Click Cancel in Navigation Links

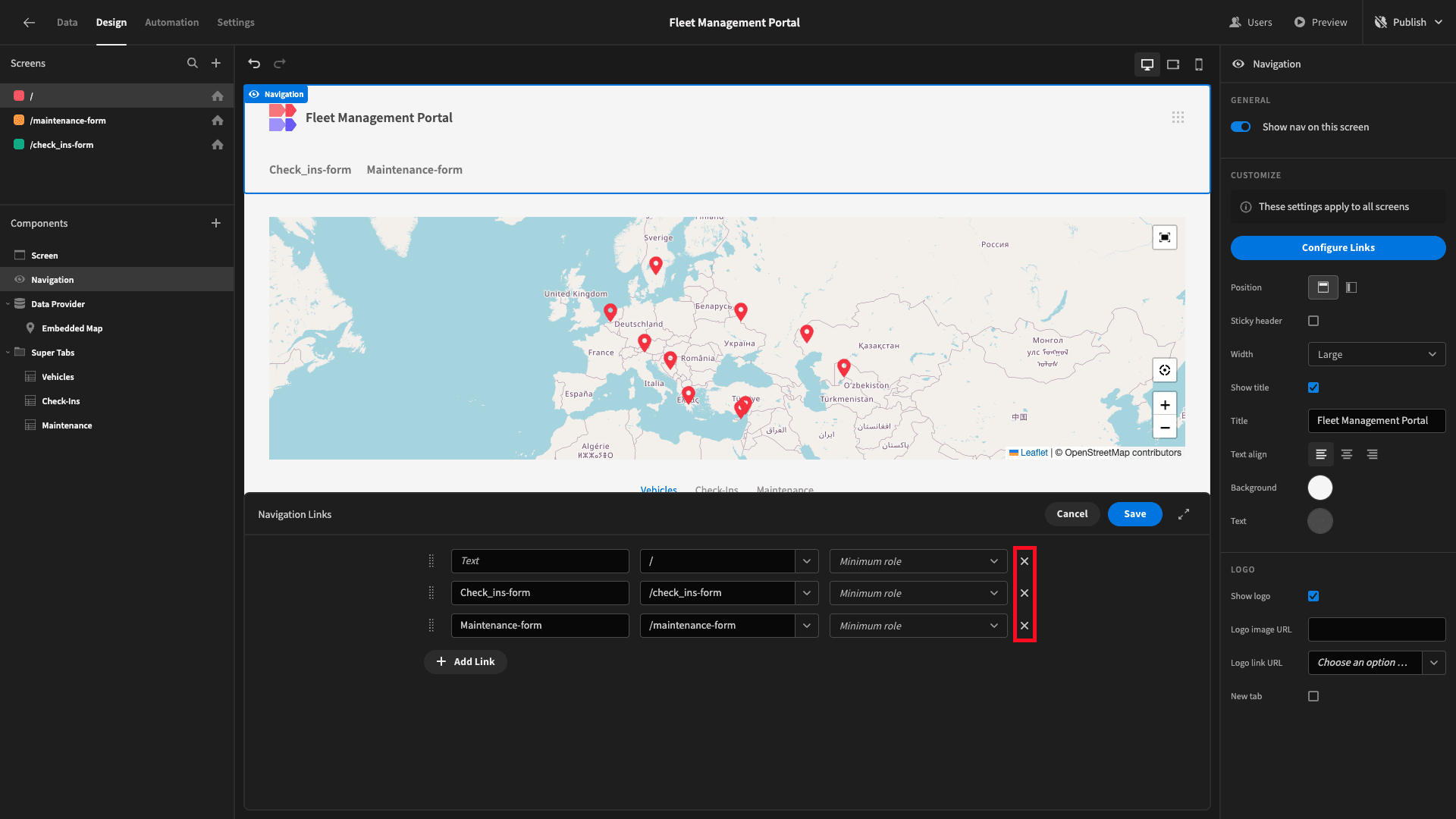(1072, 514)
